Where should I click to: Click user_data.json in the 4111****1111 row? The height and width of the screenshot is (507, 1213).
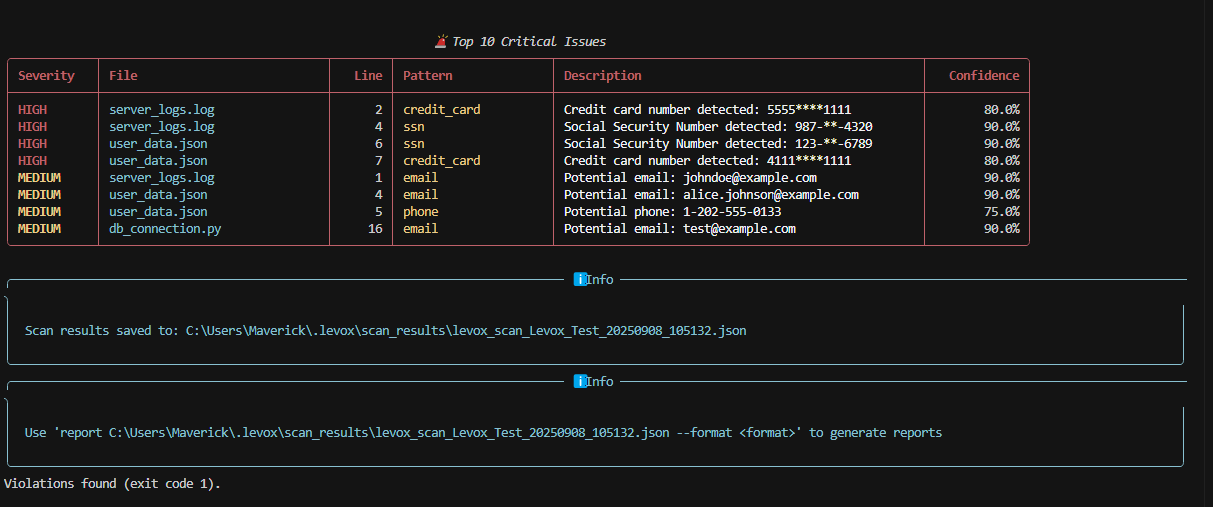click(x=158, y=161)
